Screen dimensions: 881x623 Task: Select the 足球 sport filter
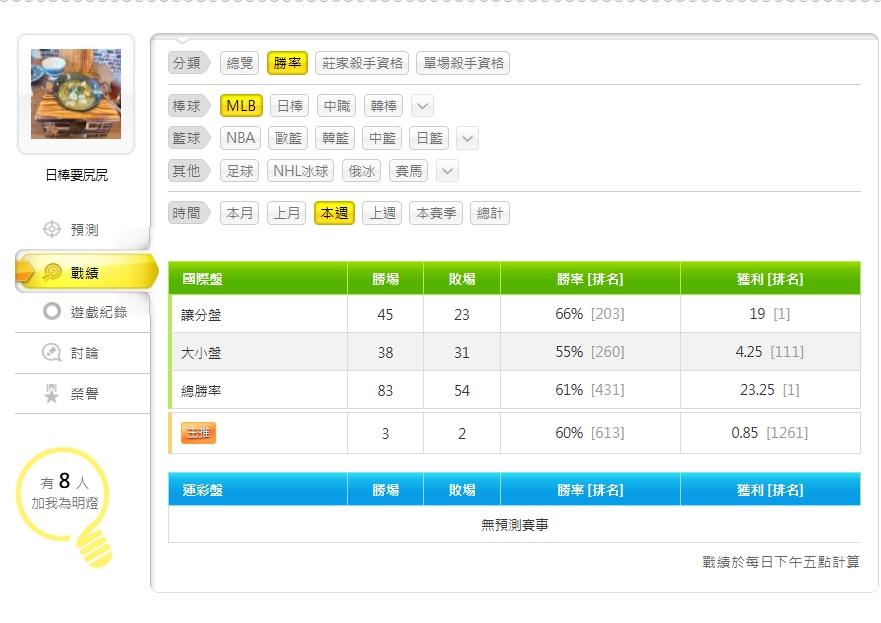click(240, 171)
